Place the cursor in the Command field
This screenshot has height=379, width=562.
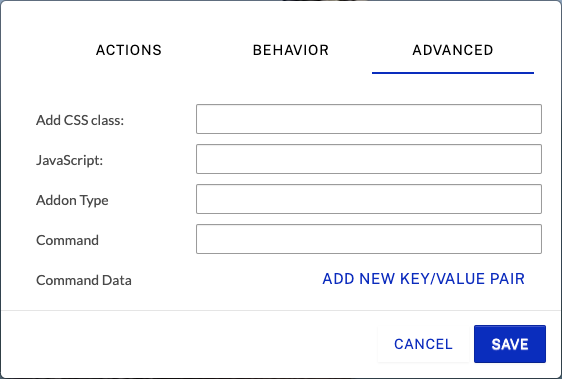click(x=369, y=239)
